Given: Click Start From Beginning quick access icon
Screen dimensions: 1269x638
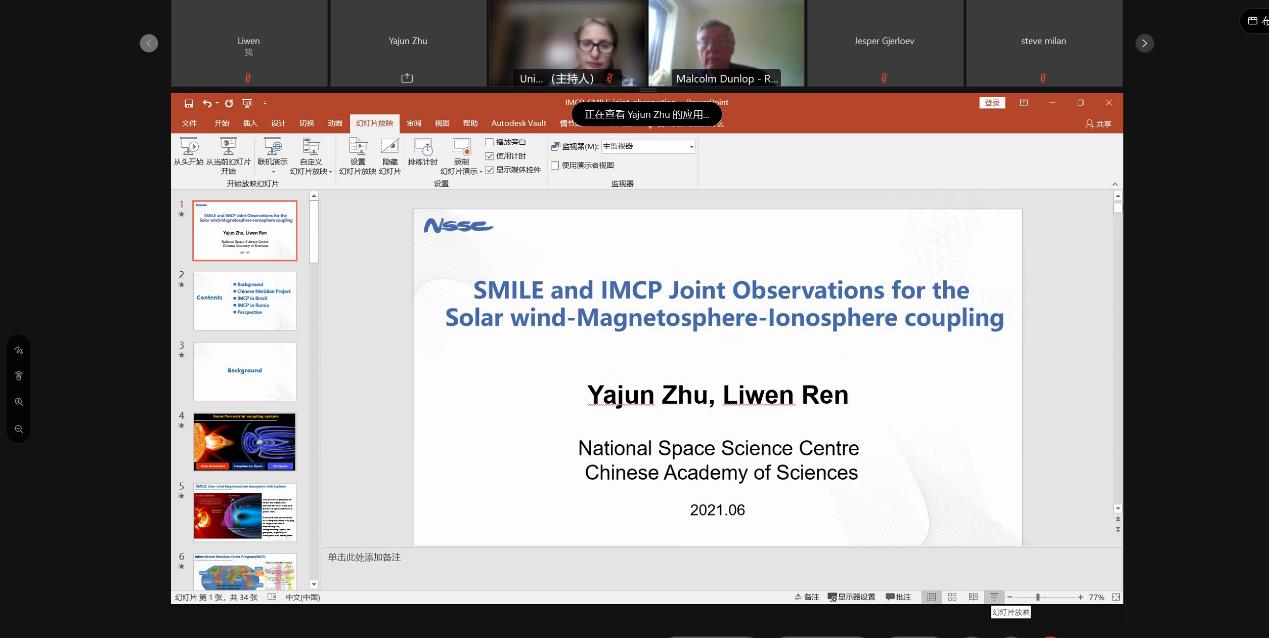Looking at the screenshot, I should 247,103.
